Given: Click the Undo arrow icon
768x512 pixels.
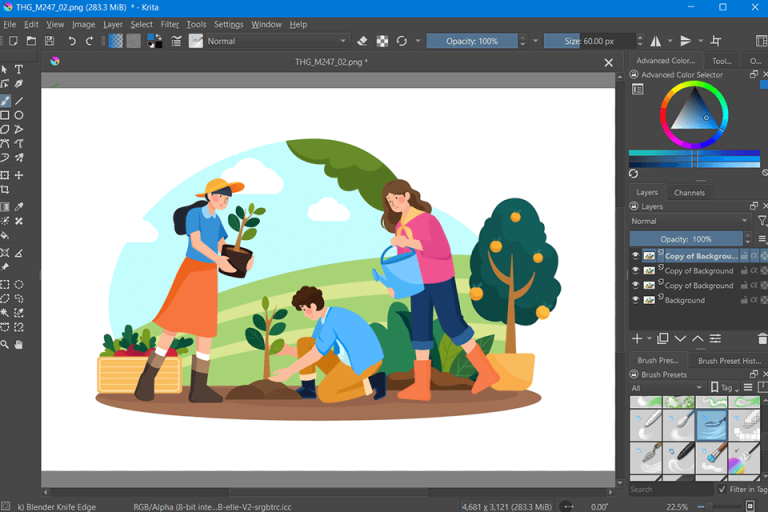Looking at the screenshot, I should pos(72,41).
